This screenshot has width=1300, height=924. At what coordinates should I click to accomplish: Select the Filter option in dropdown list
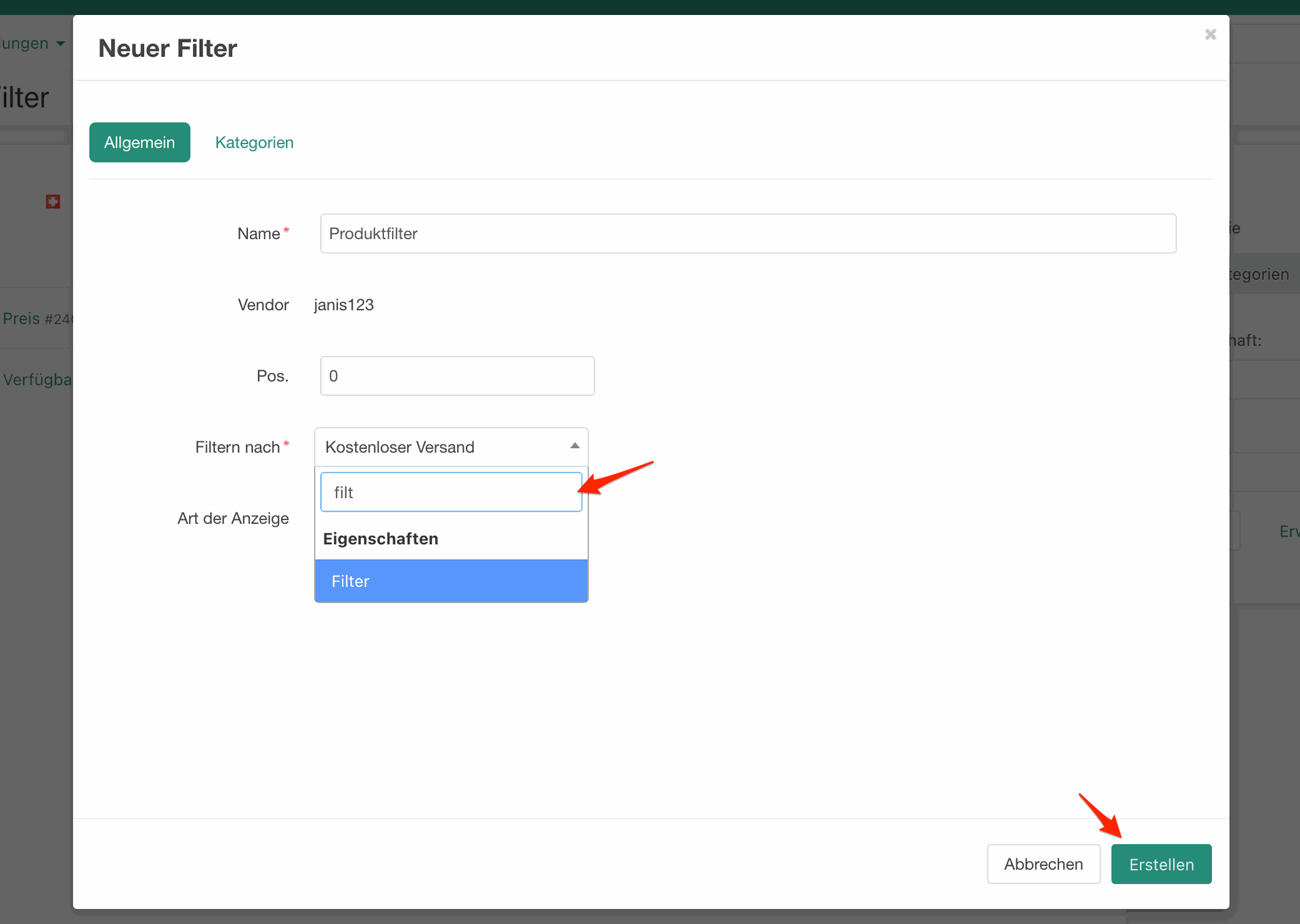pyautogui.click(x=451, y=581)
